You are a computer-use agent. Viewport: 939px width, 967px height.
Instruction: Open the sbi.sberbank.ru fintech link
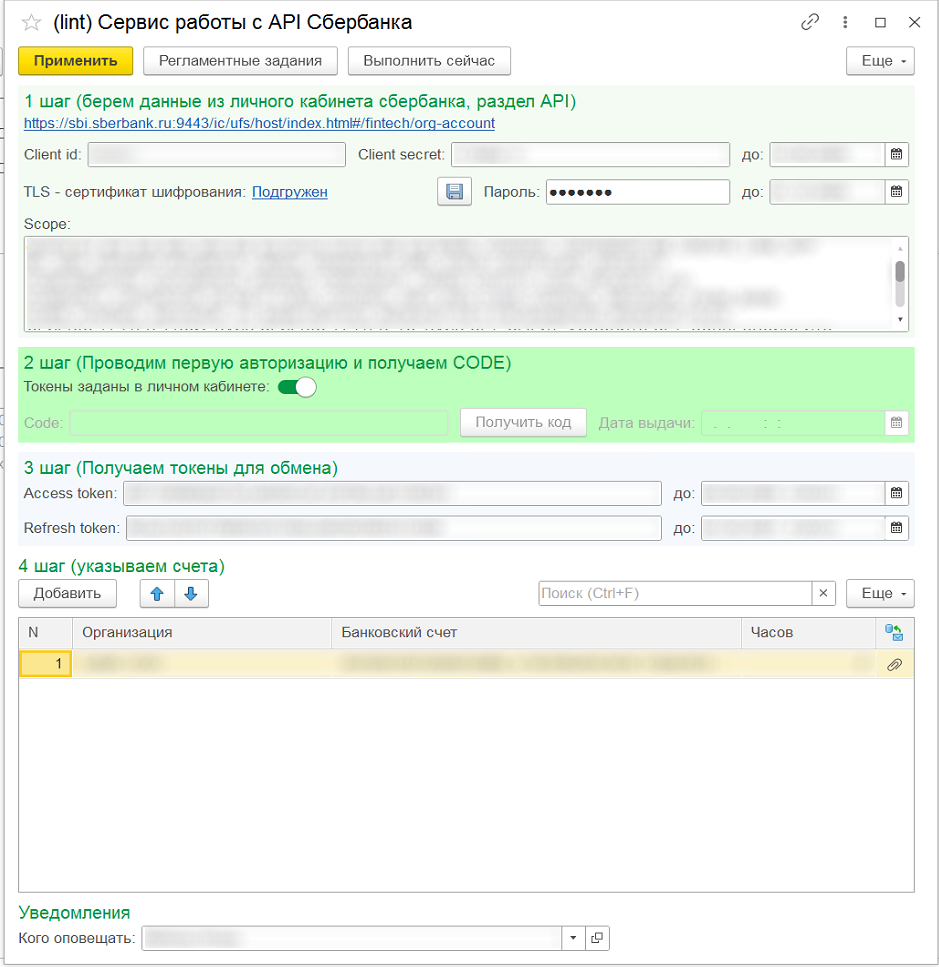point(259,123)
